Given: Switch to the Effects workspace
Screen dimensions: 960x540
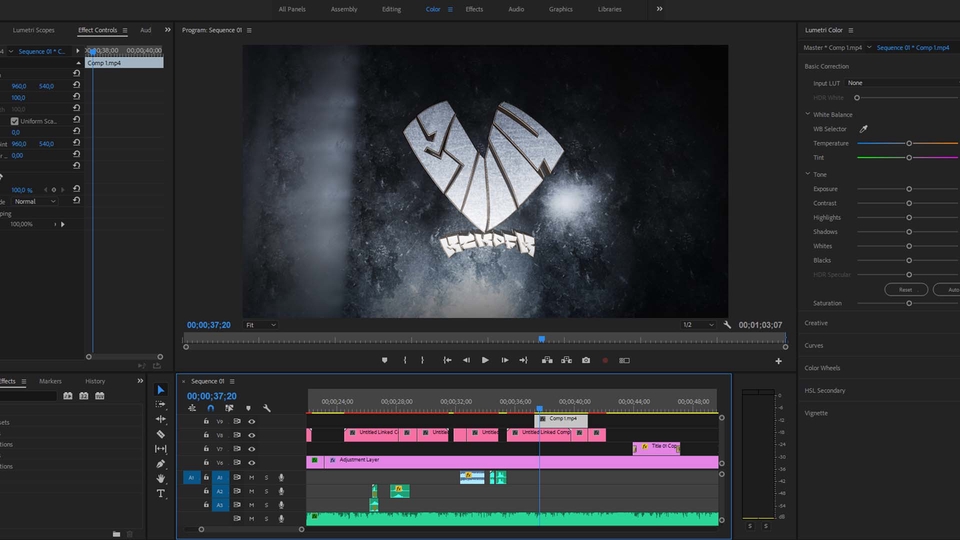Looking at the screenshot, I should pyautogui.click(x=474, y=9).
